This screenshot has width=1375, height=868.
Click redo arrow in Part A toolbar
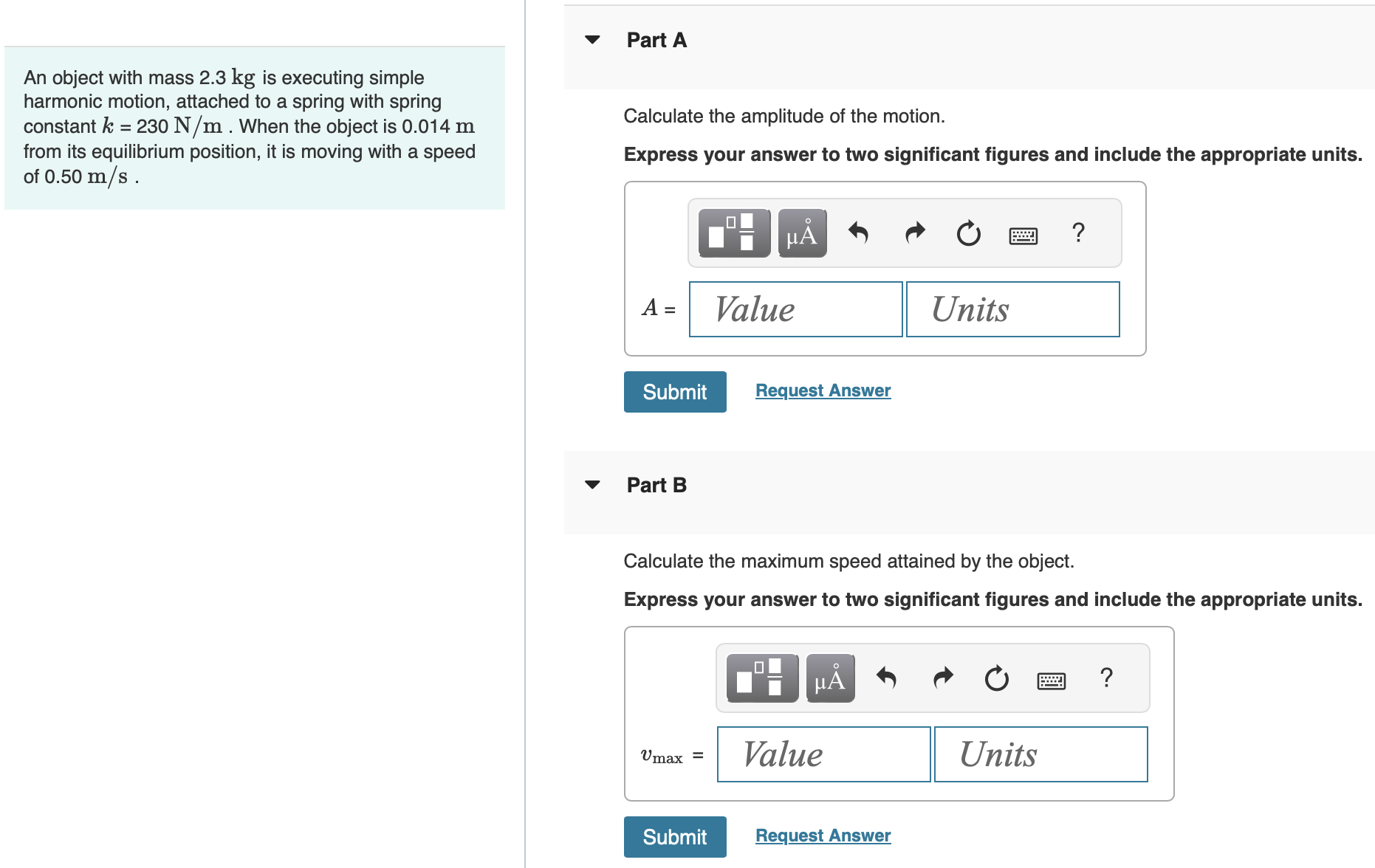(x=915, y=233)
